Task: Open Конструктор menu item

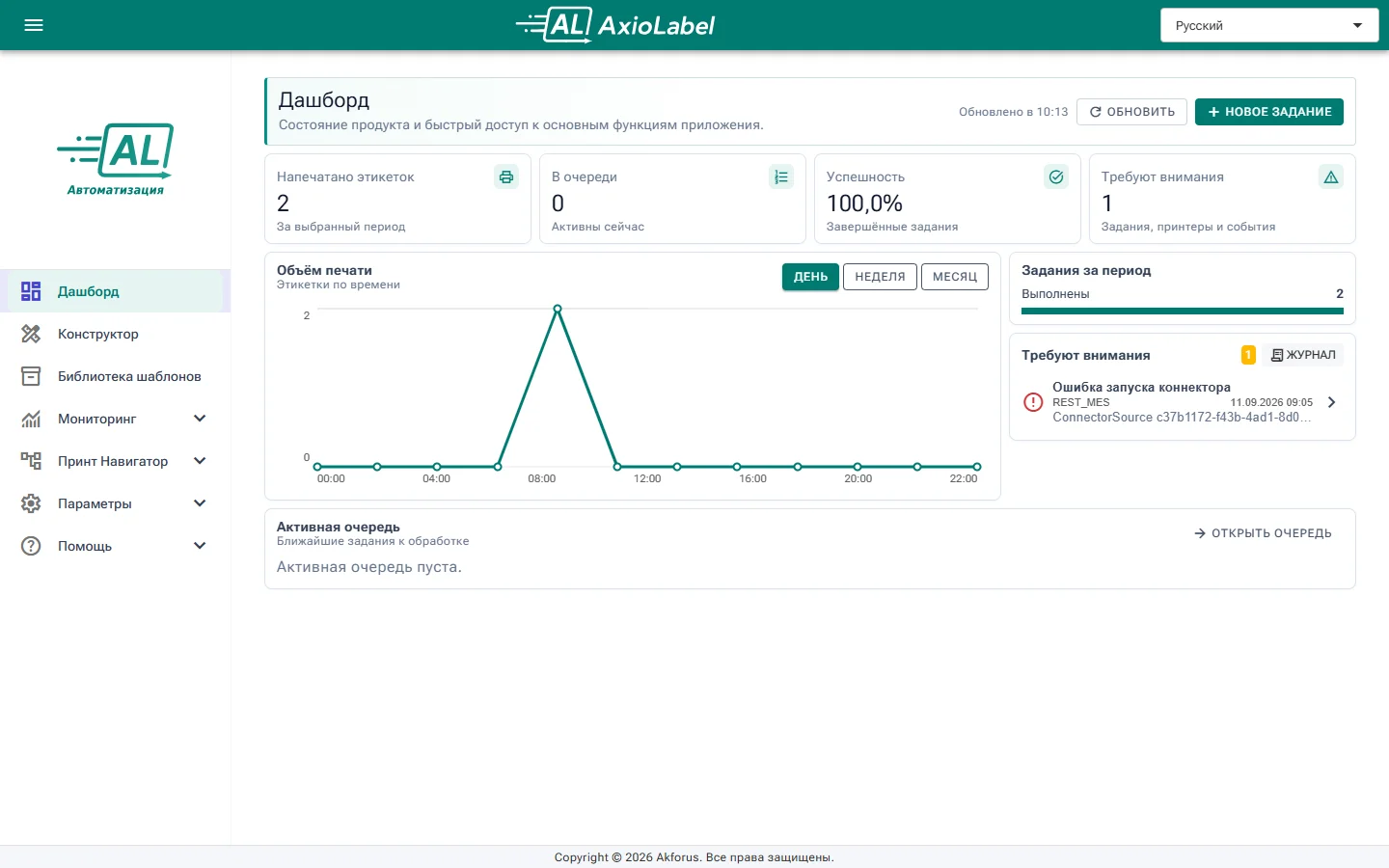Action: 116,334
